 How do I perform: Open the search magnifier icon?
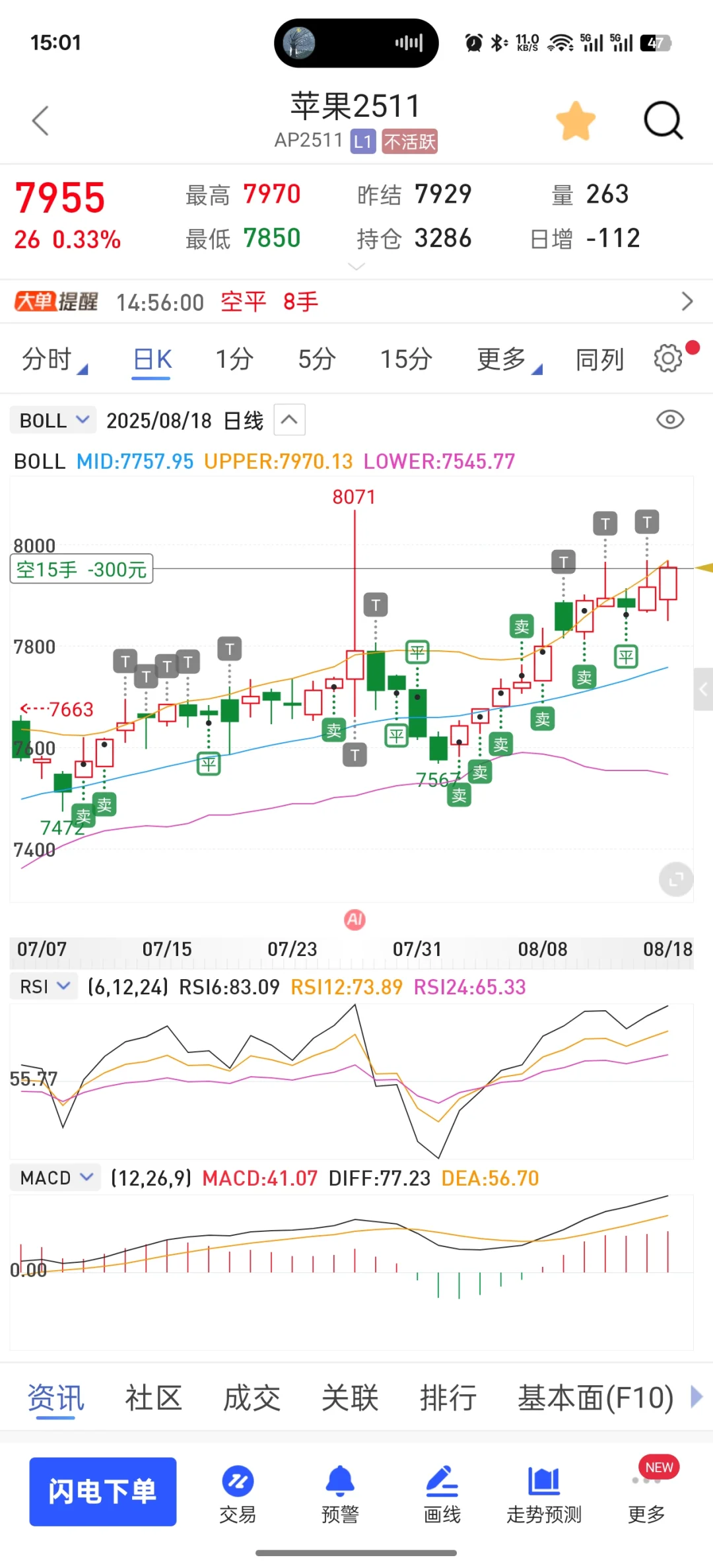[x=663, y=121]
